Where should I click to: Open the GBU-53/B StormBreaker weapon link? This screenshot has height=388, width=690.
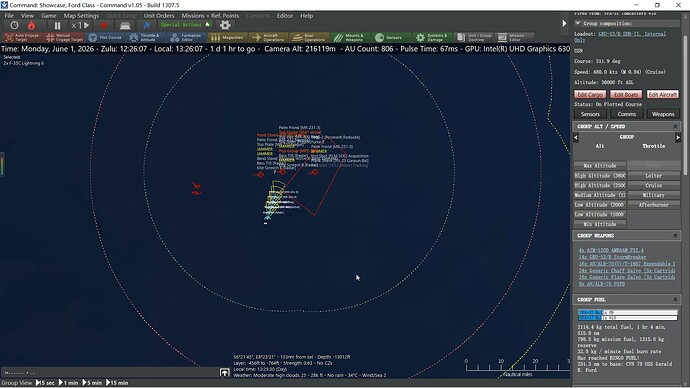[x=612, y=257]
